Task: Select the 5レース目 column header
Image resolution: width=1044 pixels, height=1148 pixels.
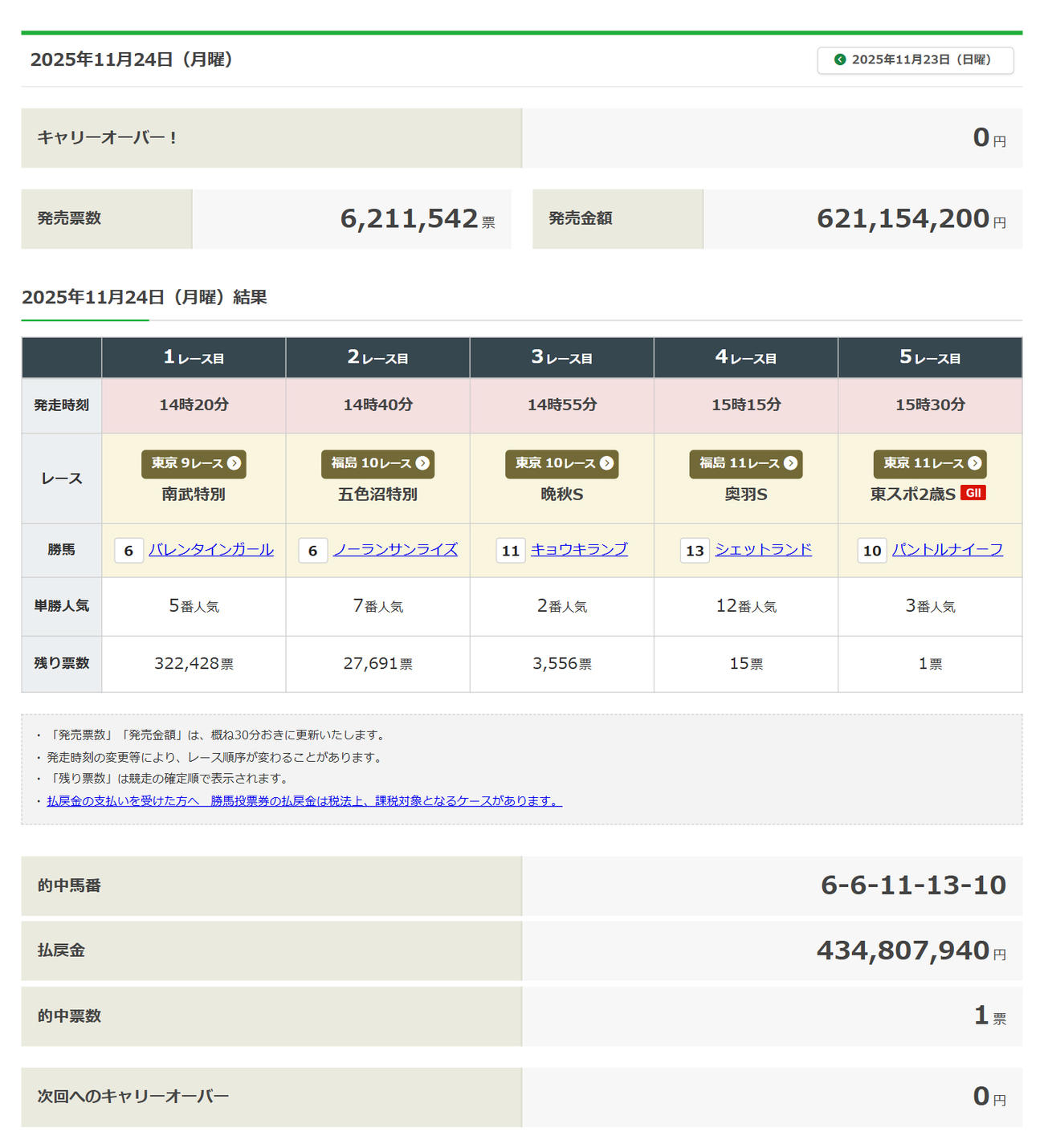Action: [930, 357]
